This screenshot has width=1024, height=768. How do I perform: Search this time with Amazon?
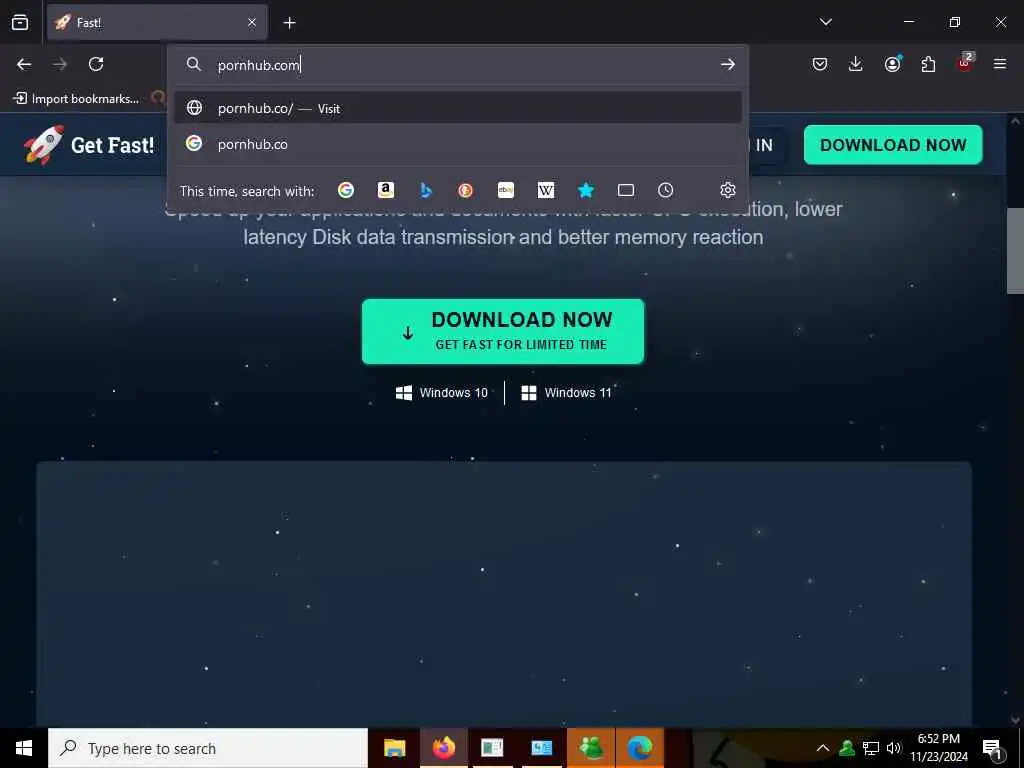(386, 190)
